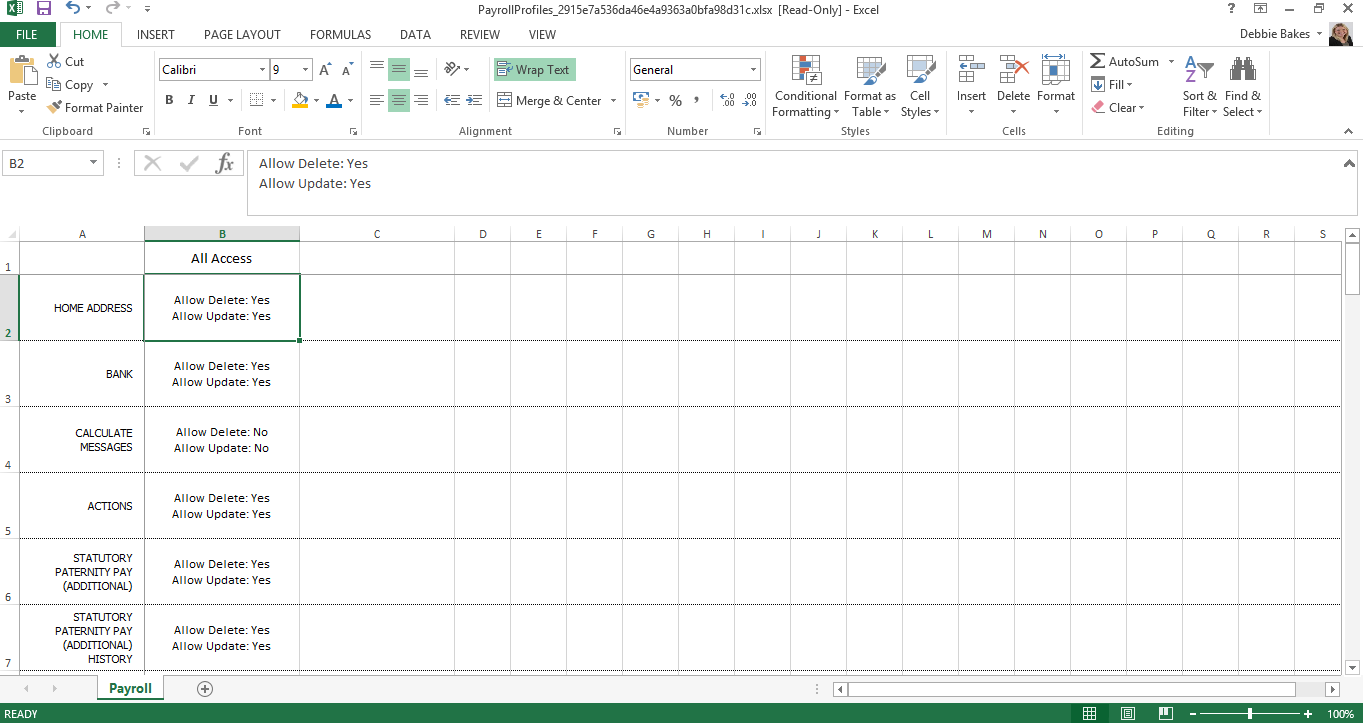The image size is (1363, 723).
Task: Decrease font size
Action: (x=348, y=70)
